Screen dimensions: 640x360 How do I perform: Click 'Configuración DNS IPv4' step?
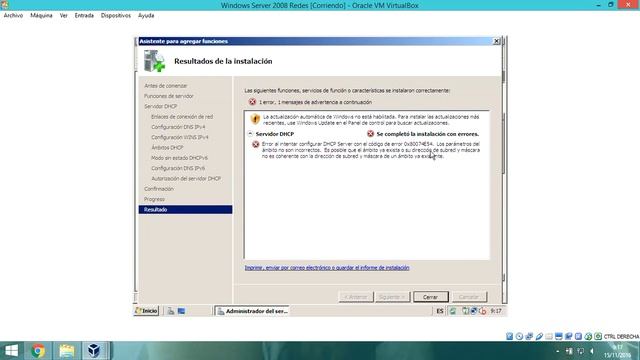178,127
